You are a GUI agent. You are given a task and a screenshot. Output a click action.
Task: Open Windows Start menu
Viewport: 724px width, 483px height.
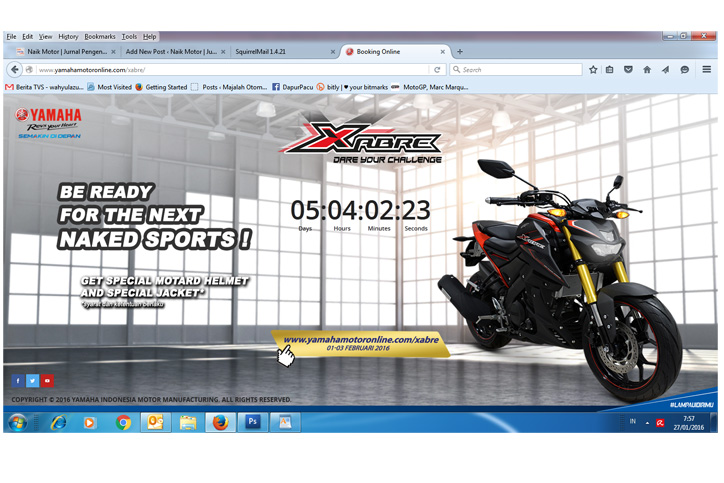[x=17, y=423]
